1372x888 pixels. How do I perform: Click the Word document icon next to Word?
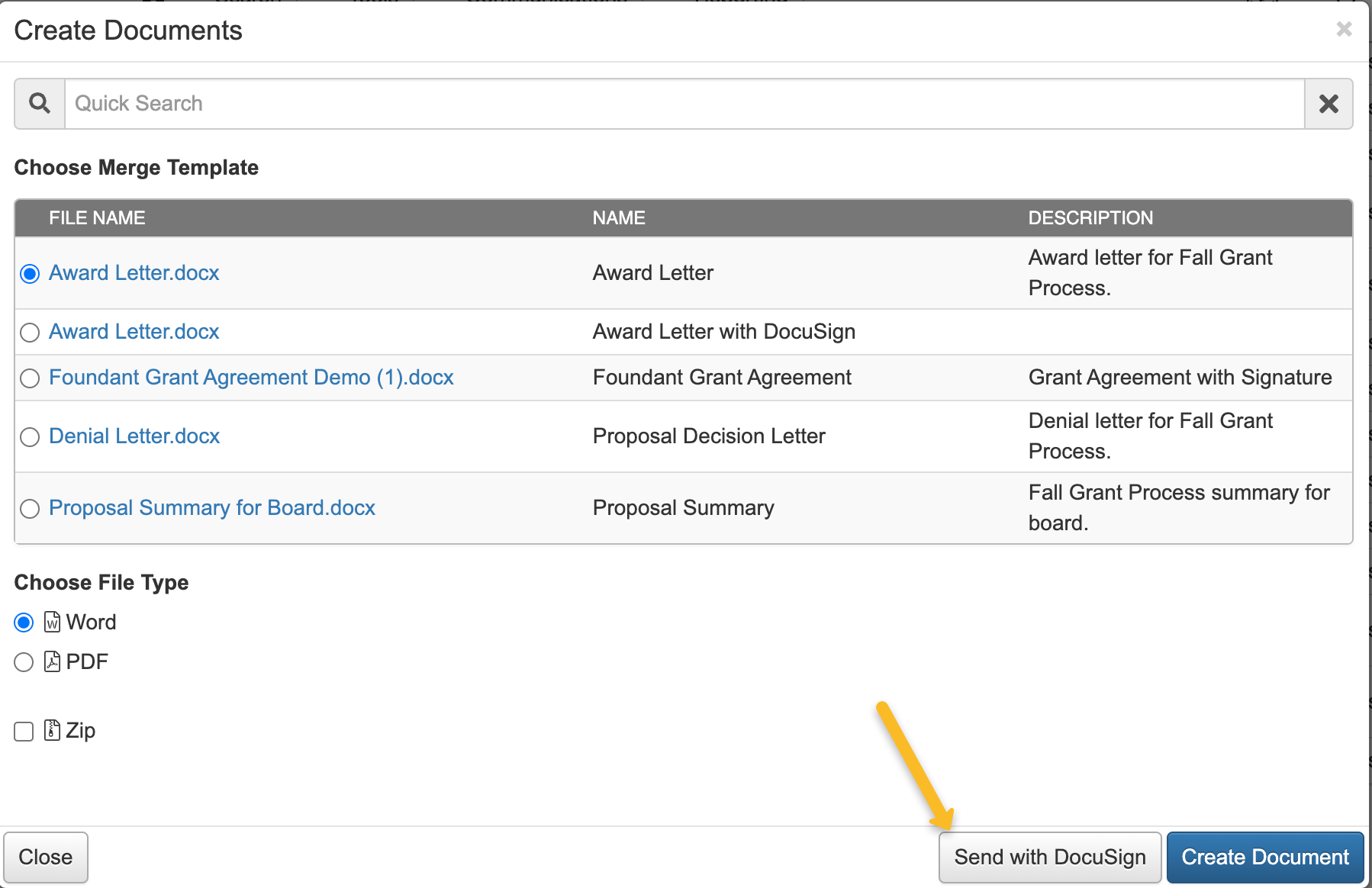(x=51, y=623)
